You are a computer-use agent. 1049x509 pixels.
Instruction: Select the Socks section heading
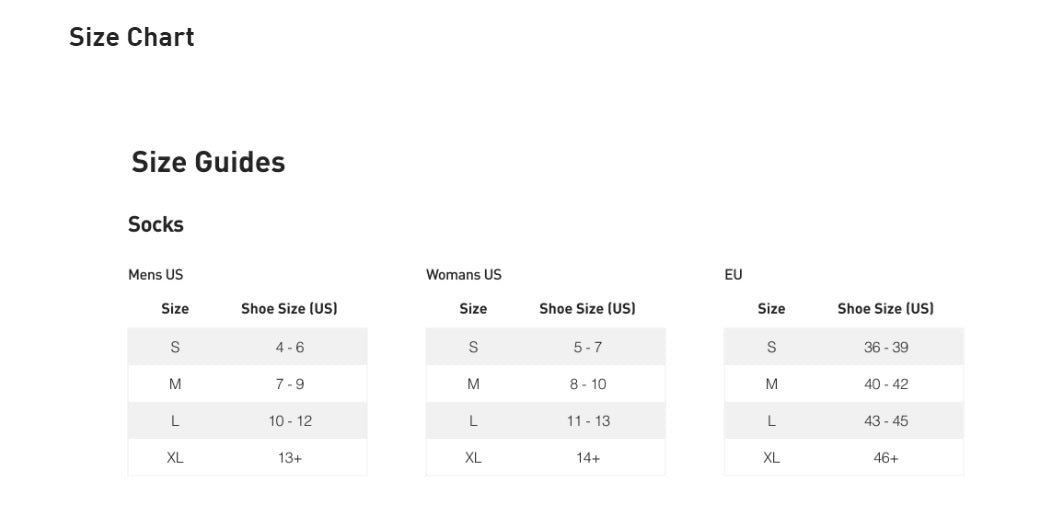point(156,225)
